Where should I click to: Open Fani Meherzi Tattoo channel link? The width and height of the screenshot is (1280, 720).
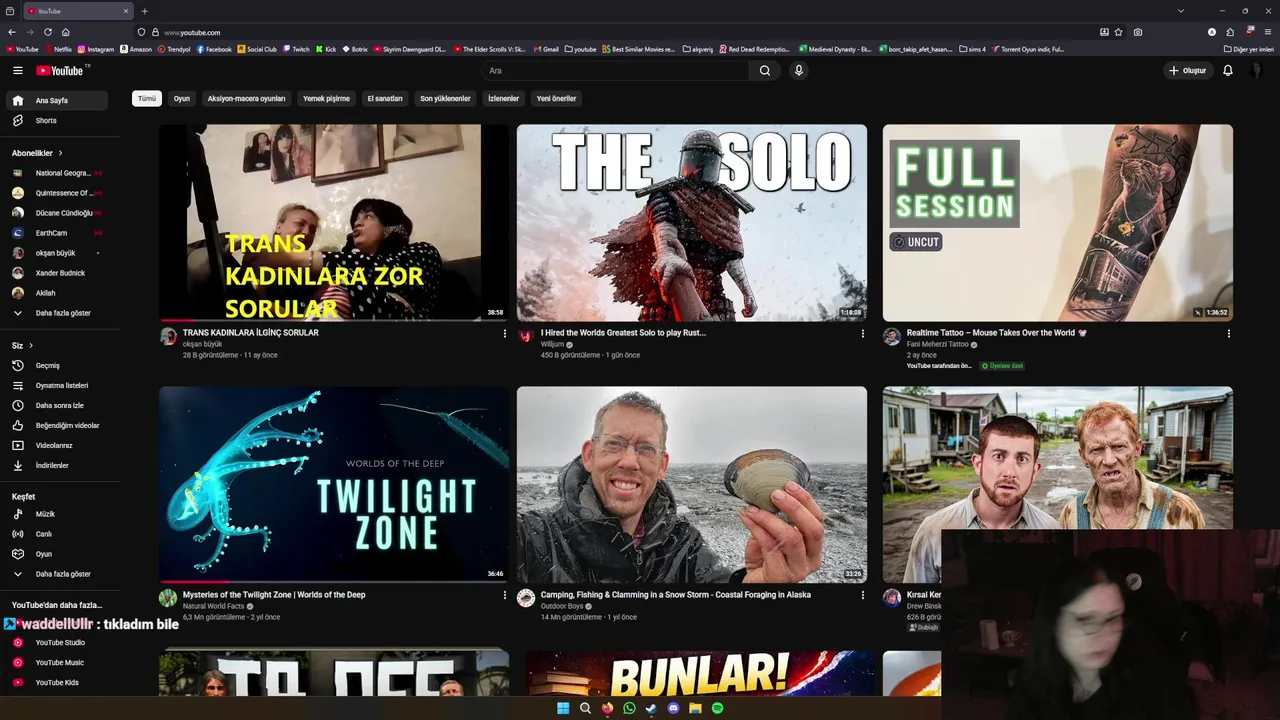pos(937,344)
